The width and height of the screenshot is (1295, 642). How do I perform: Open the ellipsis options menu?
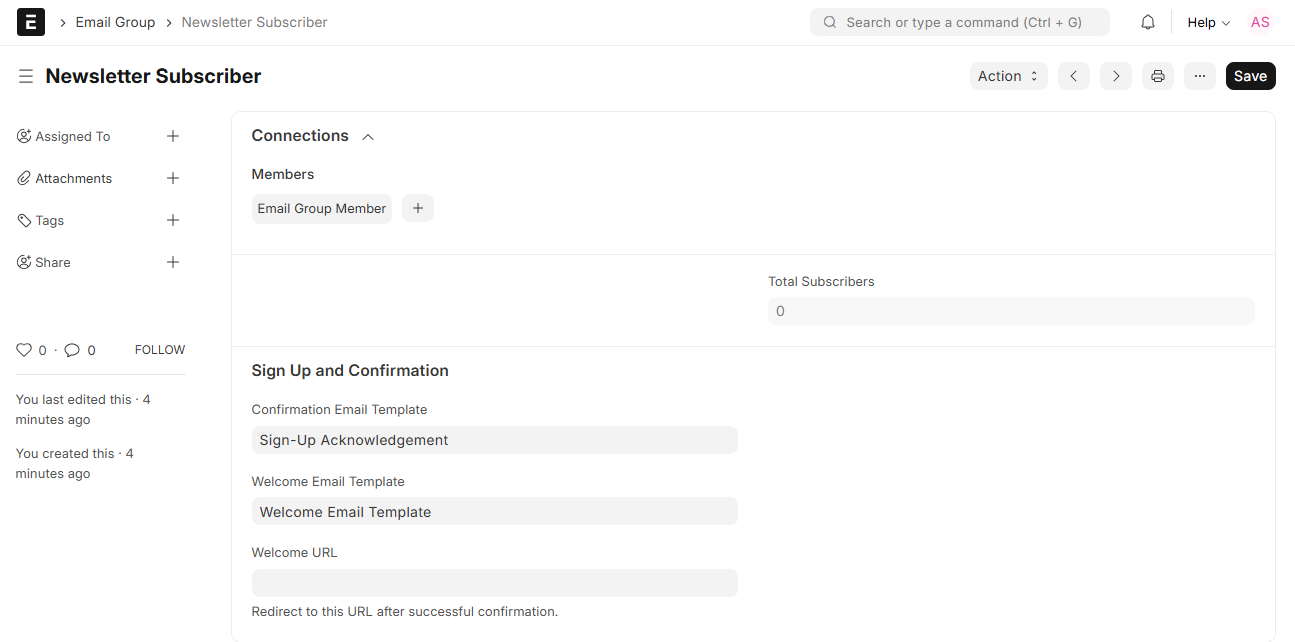(x=1199, y=75)
